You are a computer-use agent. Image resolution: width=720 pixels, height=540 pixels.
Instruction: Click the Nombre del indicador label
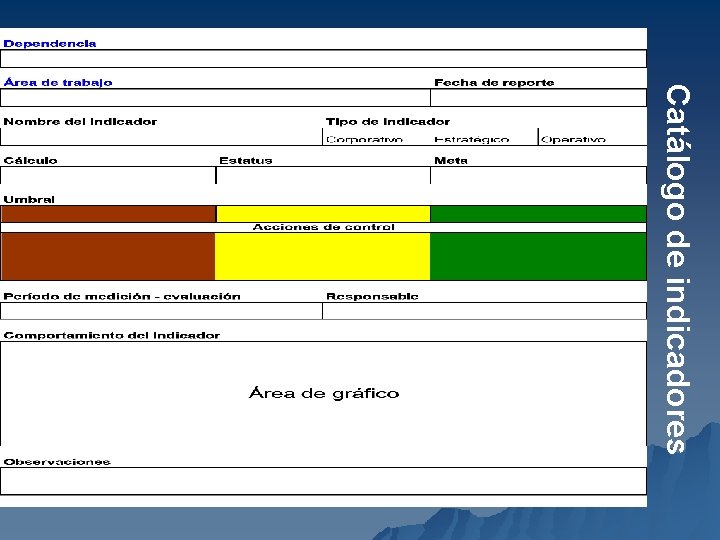[x=80, y=122]
